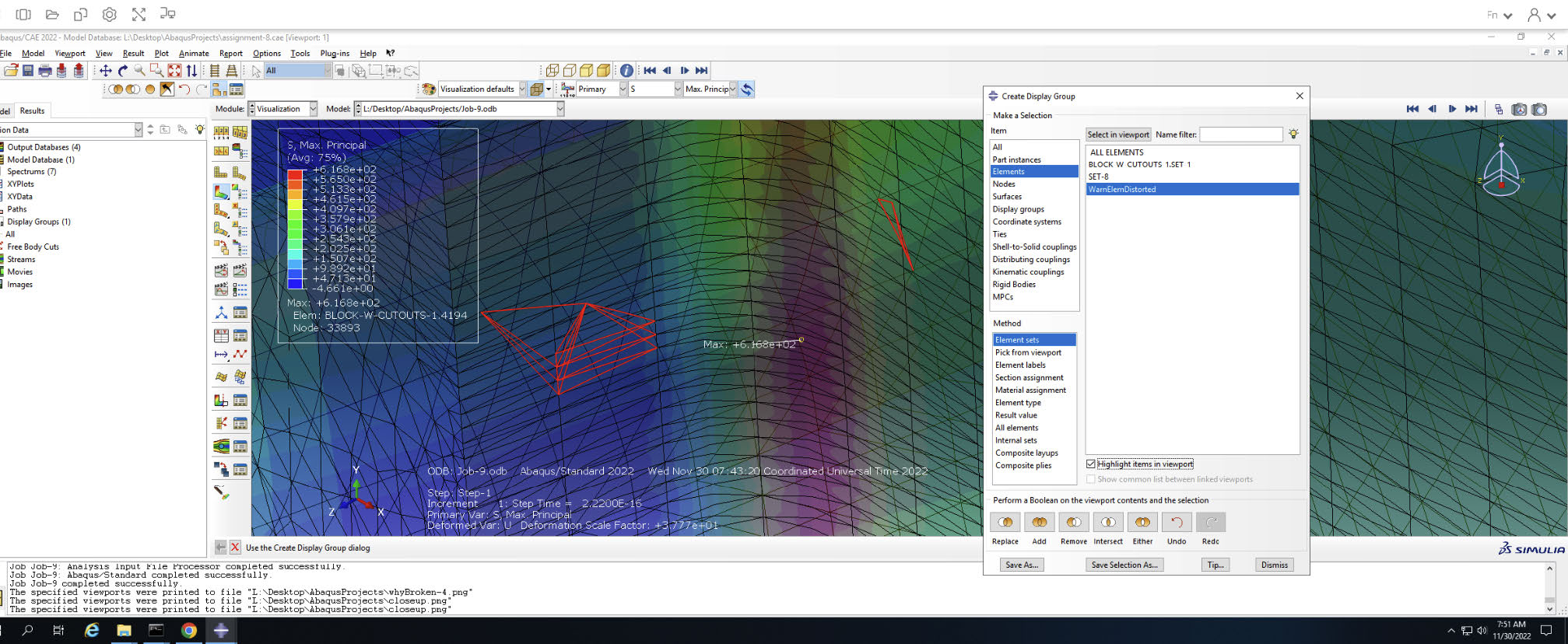Click the Print viewport icon

pos(45,71)
